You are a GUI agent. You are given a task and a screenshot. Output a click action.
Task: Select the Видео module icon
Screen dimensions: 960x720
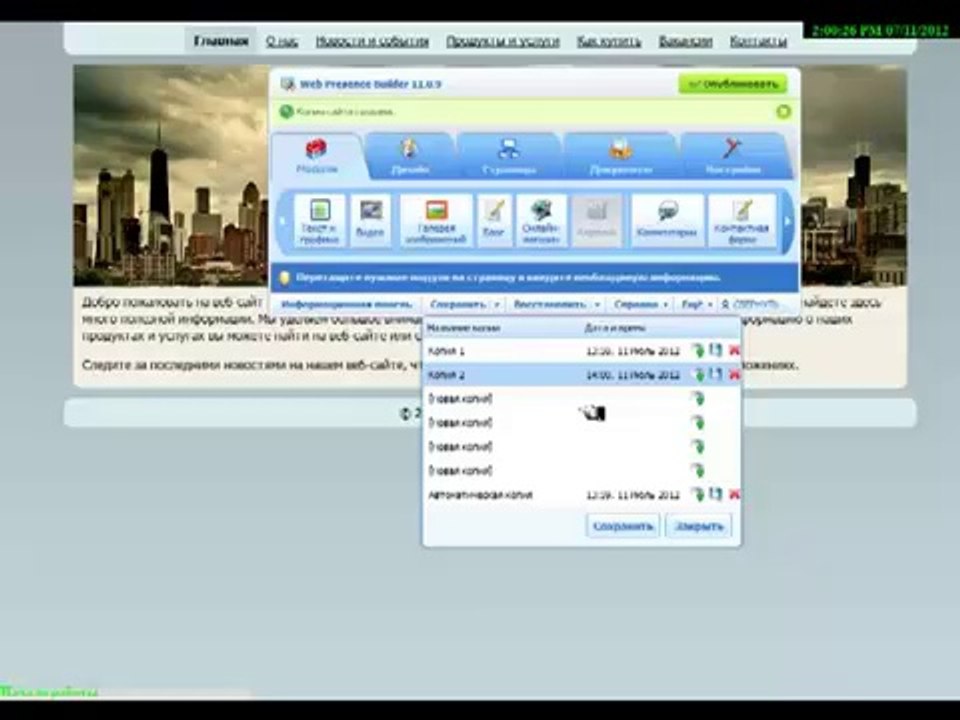370,222
